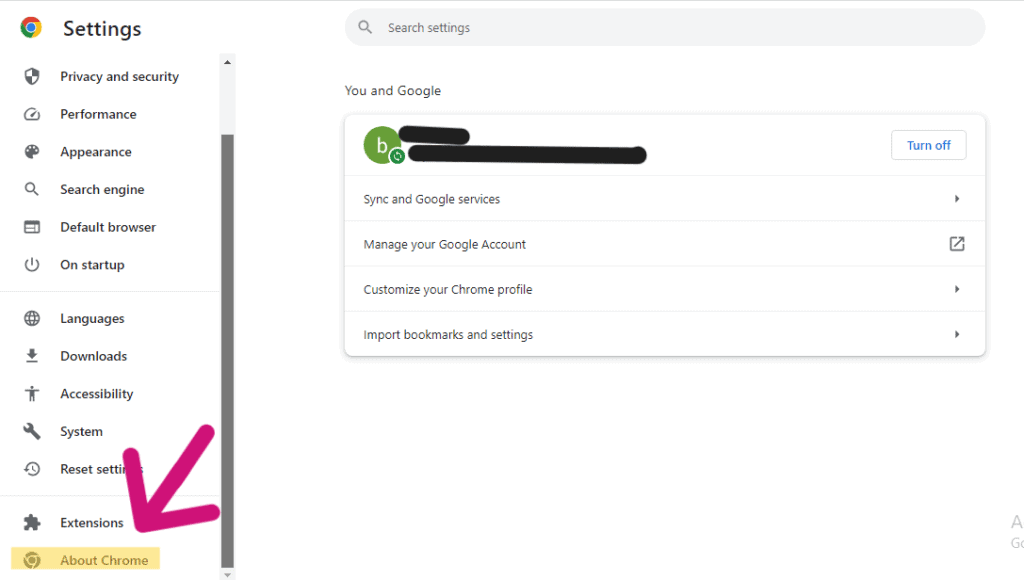Open Search engine settings
This screenshot has height=580, width=1024.
(x=103, y=189)
